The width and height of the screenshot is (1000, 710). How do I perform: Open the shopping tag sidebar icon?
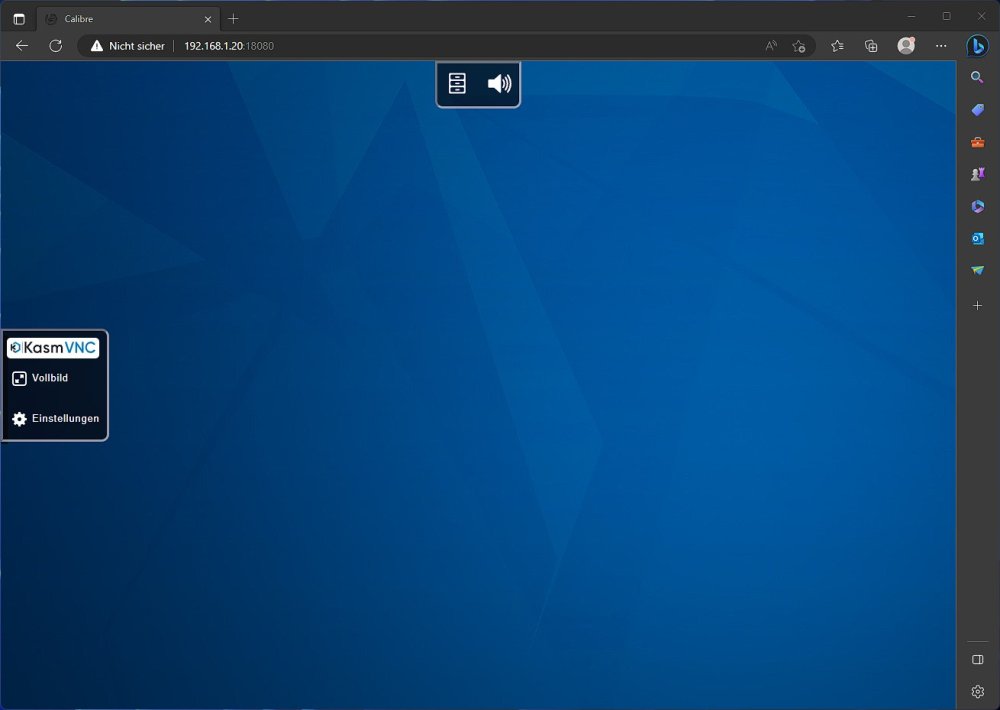coord(978,110)
